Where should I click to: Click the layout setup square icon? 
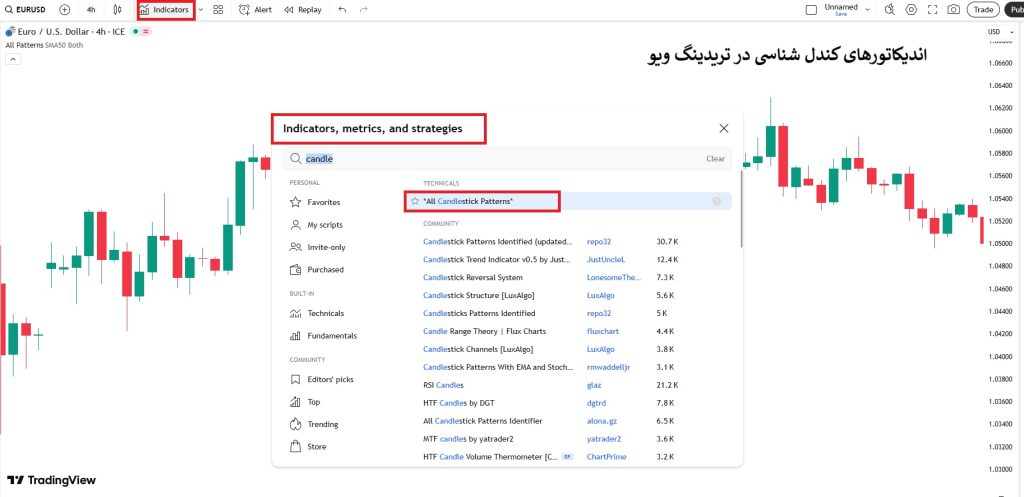click(x=811, y=10)
